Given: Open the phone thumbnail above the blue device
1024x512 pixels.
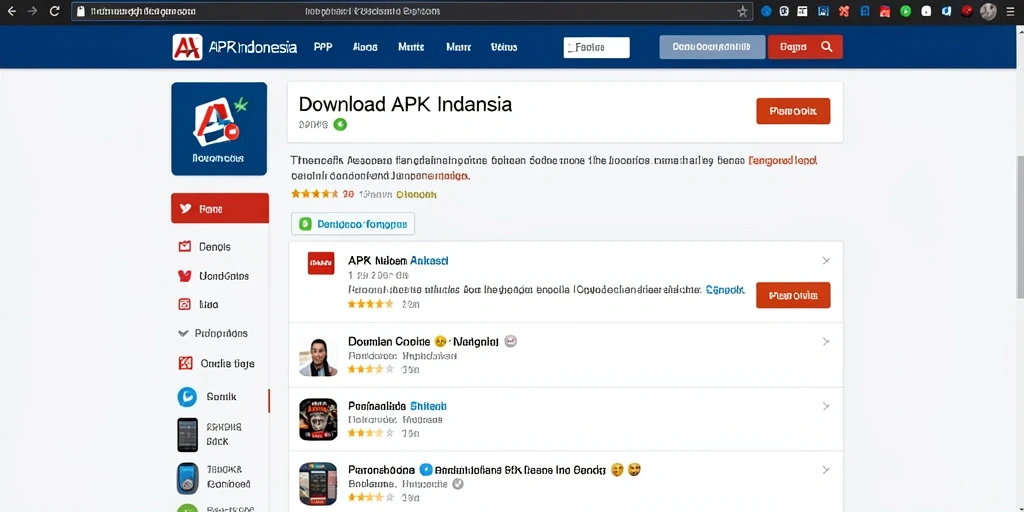Looking at the screenshot, I should coord(187,434).
